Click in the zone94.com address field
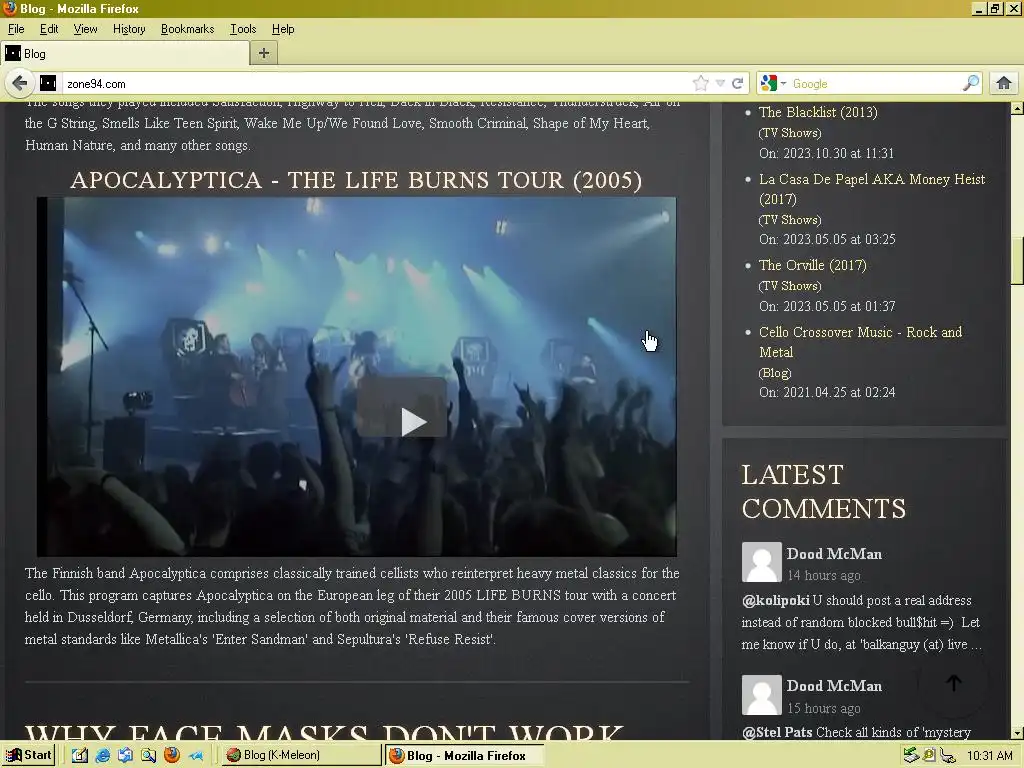Screen dimensions: 1024x768 pos(376,84)
